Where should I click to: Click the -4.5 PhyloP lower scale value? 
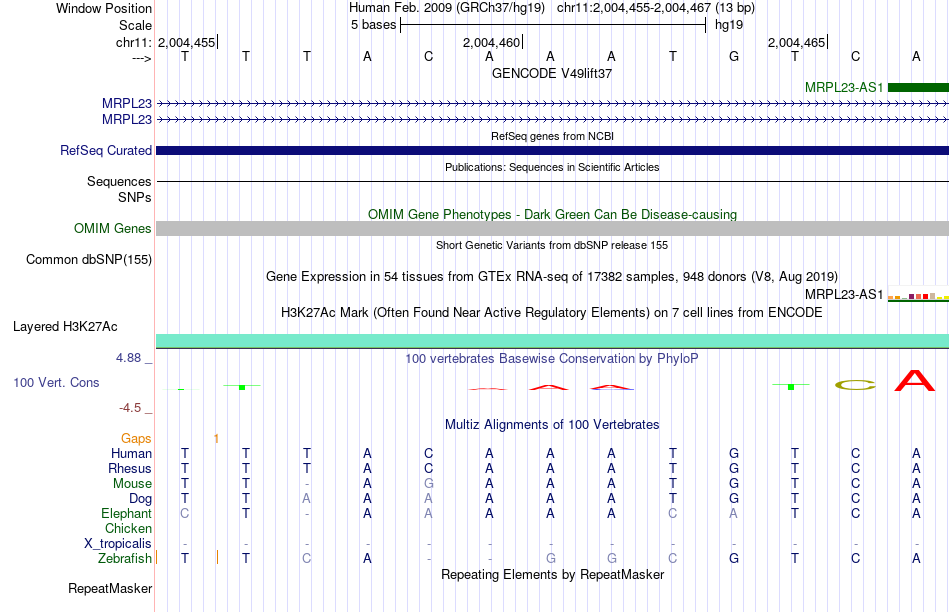pyautogui.click(x=130, y=408)
